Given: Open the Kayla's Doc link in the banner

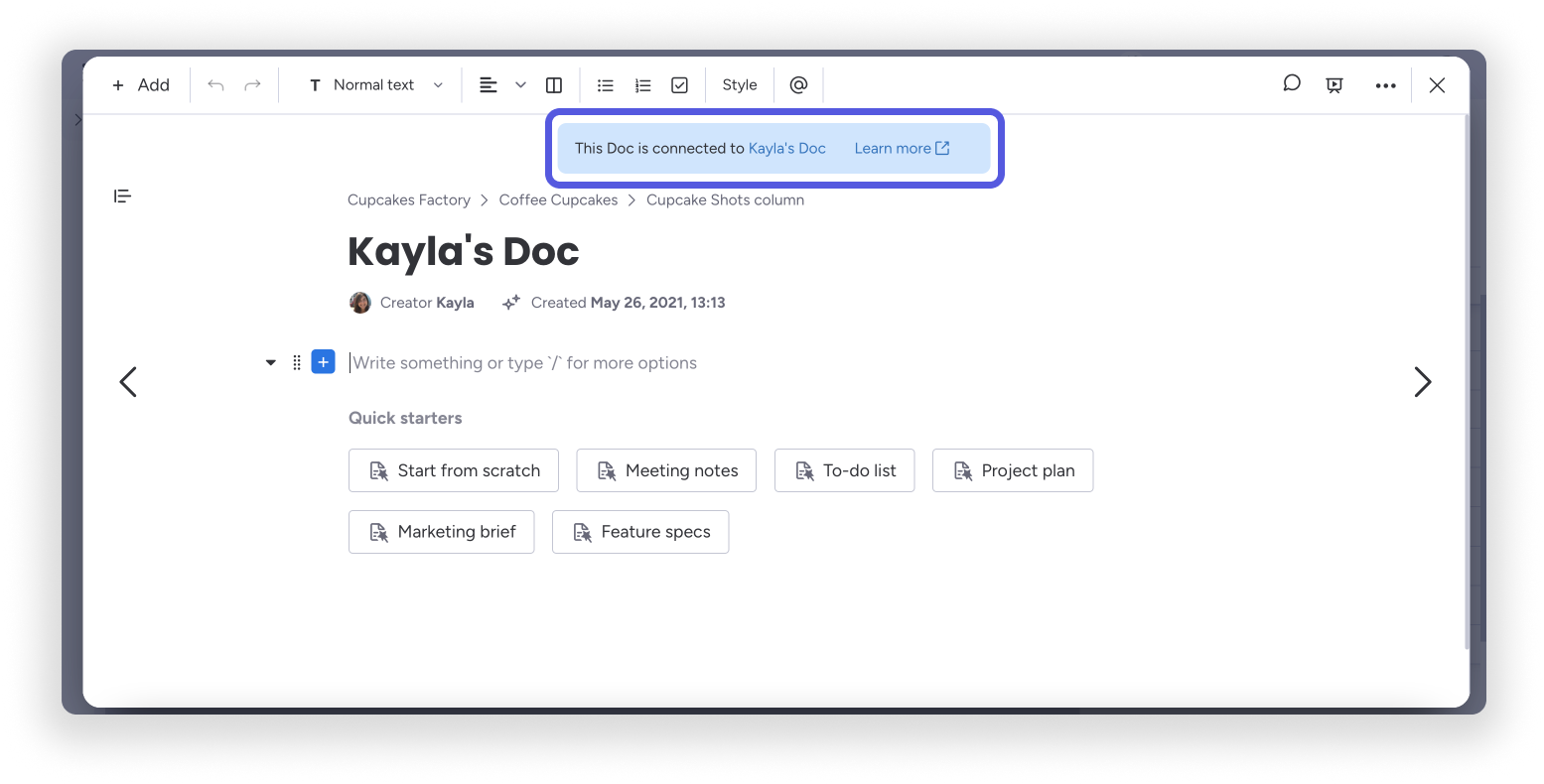Looking at the screenshot, I should click(x=786, y=149).
